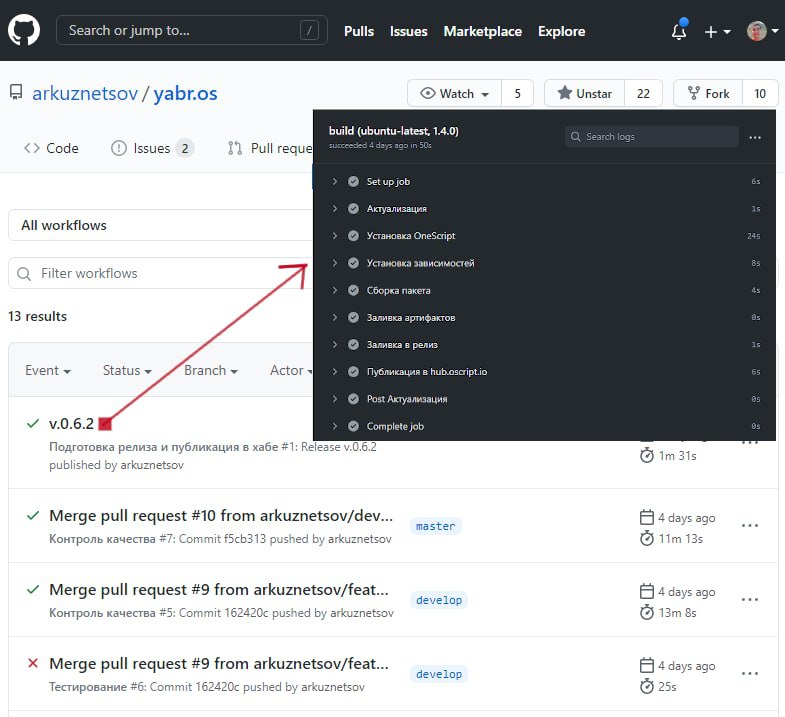View the stargazers count 22
Image resolution: width=785 pixels, height=717 pixels.
[643, 93]
